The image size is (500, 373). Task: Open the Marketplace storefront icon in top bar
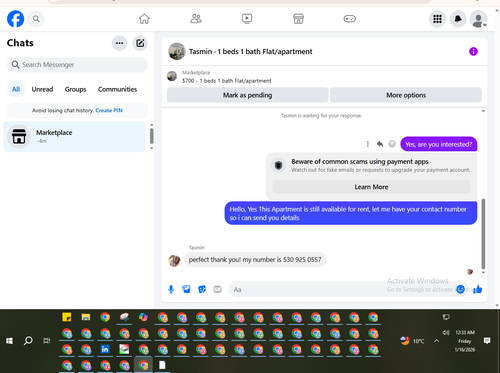click(298, 19)
